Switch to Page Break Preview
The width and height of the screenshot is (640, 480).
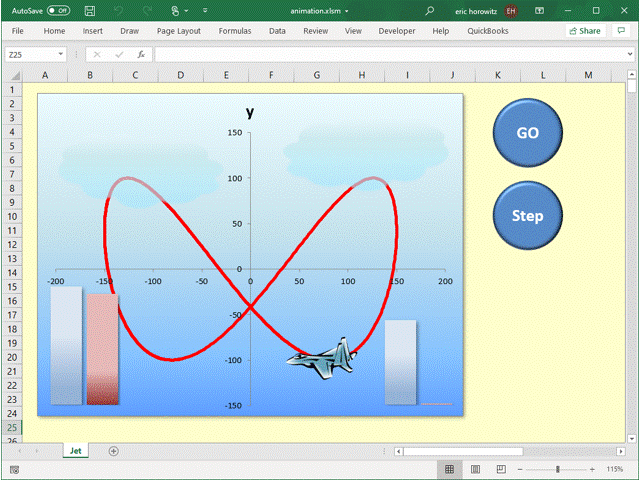[x=500, y=469]
